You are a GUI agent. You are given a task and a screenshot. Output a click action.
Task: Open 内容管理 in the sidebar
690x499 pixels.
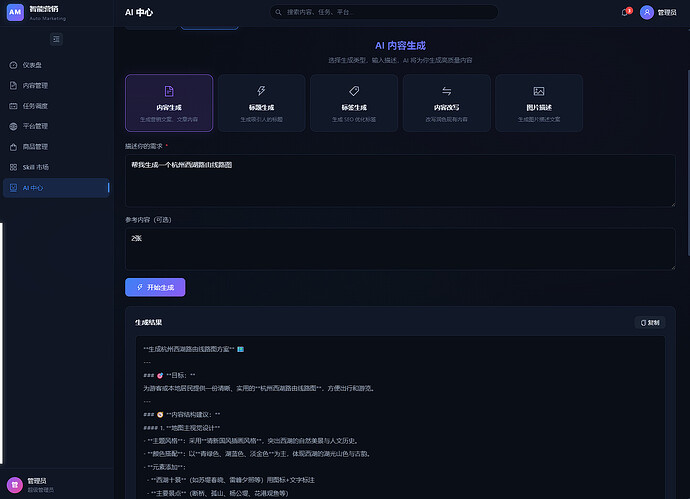pos(56,85)
